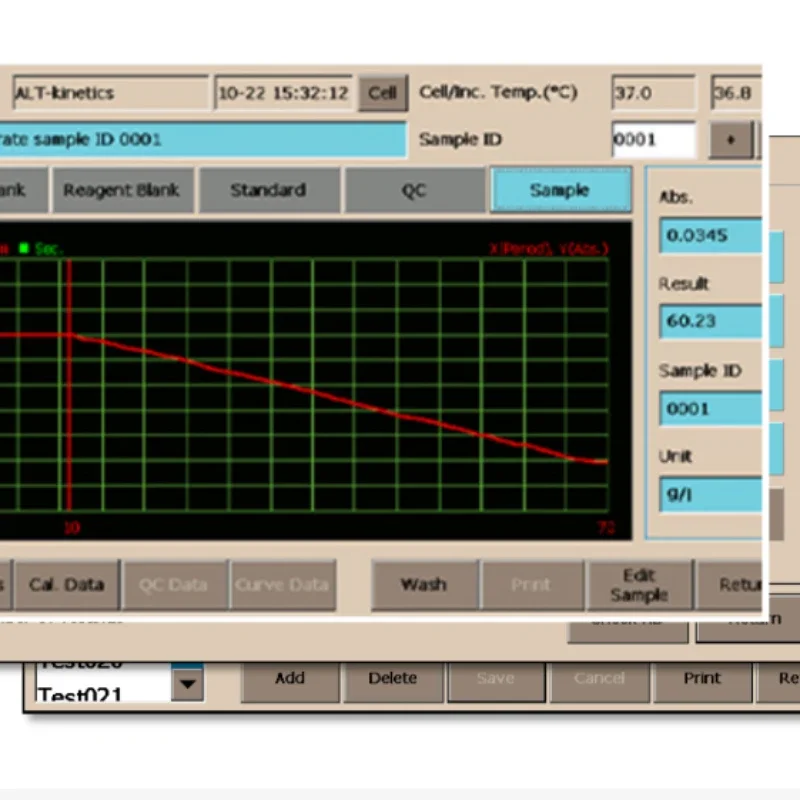Open Cal. Data
The height and width of the screenshot is (800, 800).
click(66, 585)
